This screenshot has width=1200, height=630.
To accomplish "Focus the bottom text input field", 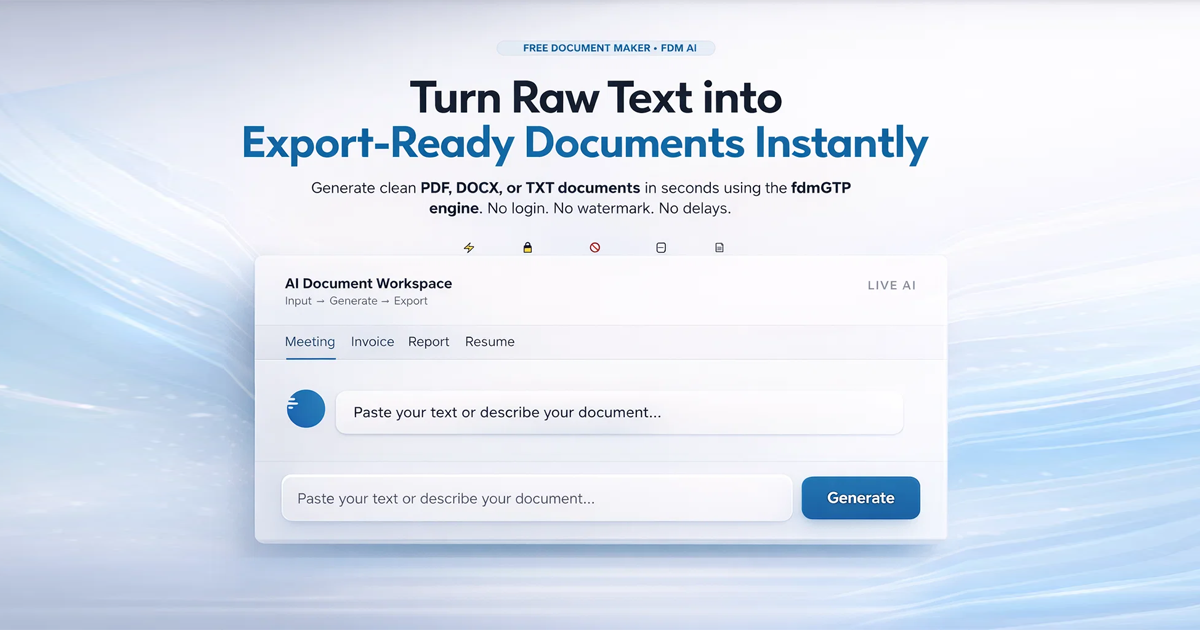I will 537,498.
